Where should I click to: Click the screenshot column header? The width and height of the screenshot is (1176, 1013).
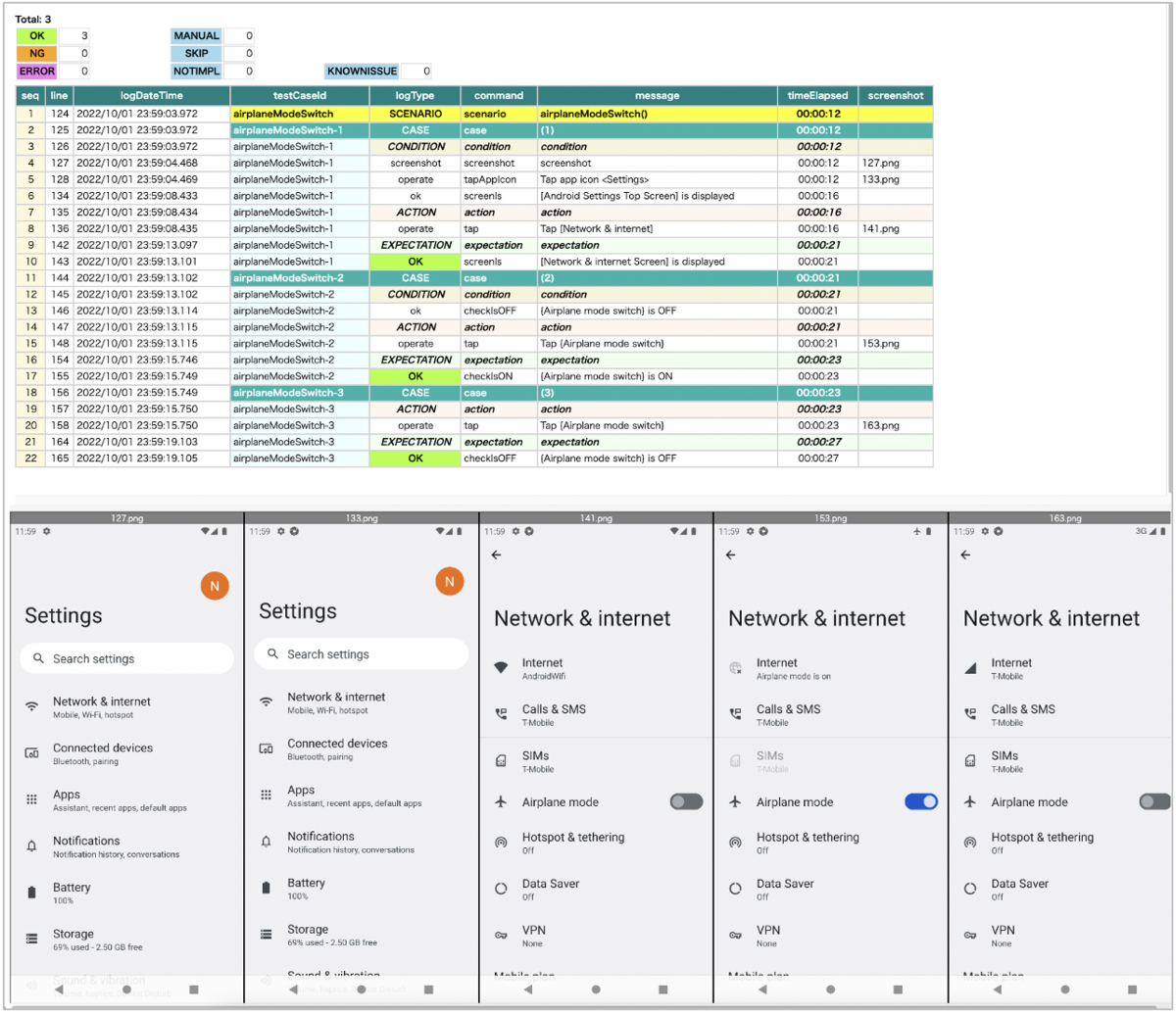[x=896, y=95]
